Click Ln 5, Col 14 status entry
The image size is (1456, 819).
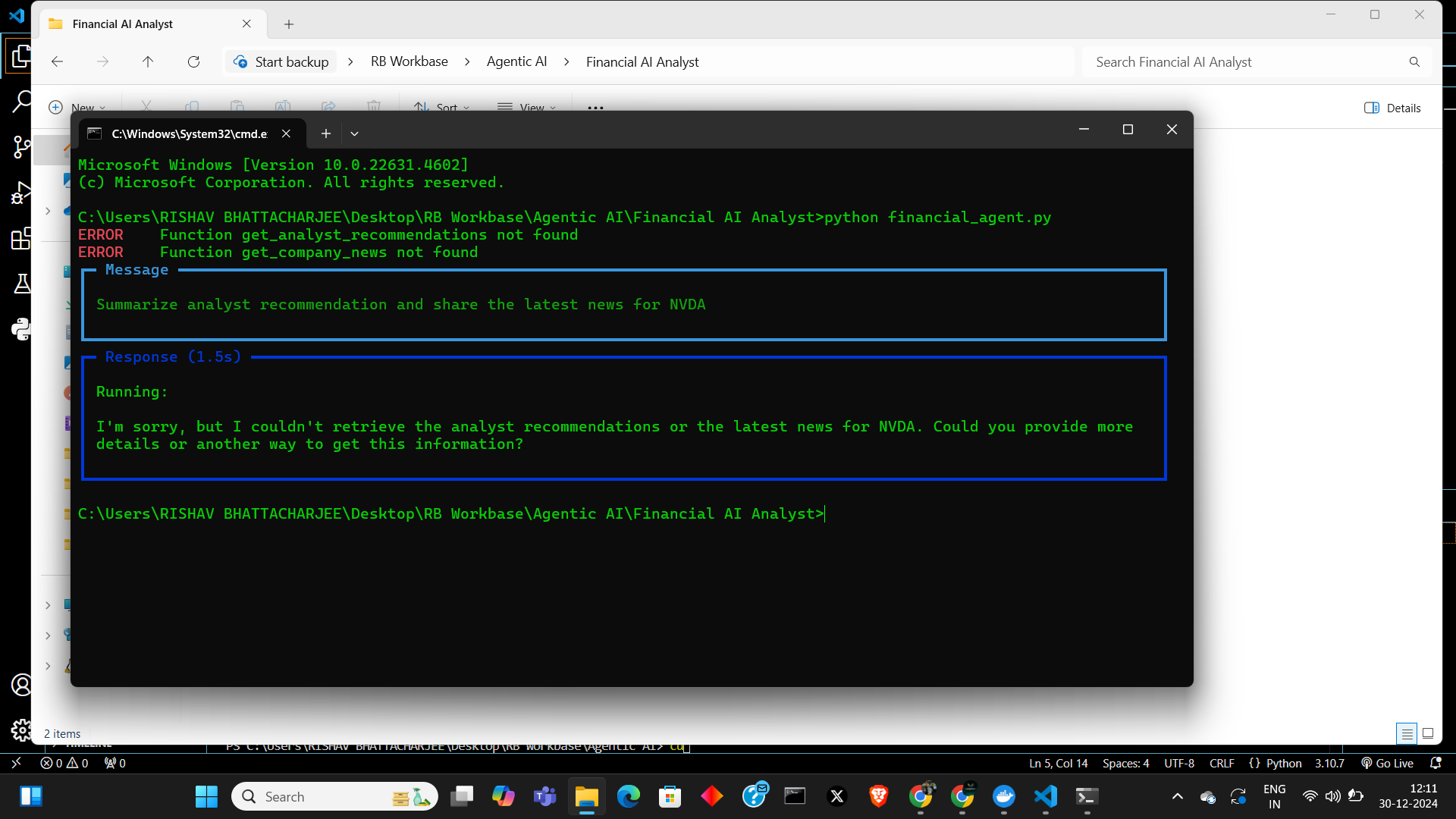click(x=1058, y=764)
